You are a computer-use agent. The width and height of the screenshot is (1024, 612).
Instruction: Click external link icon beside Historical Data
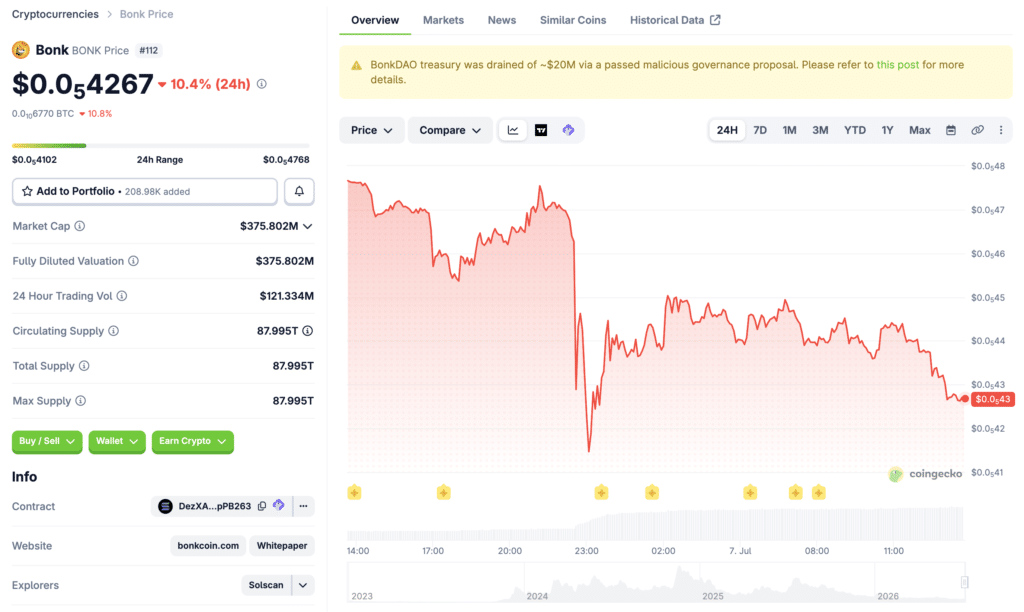pyautogui.click(x=716, y=20)
